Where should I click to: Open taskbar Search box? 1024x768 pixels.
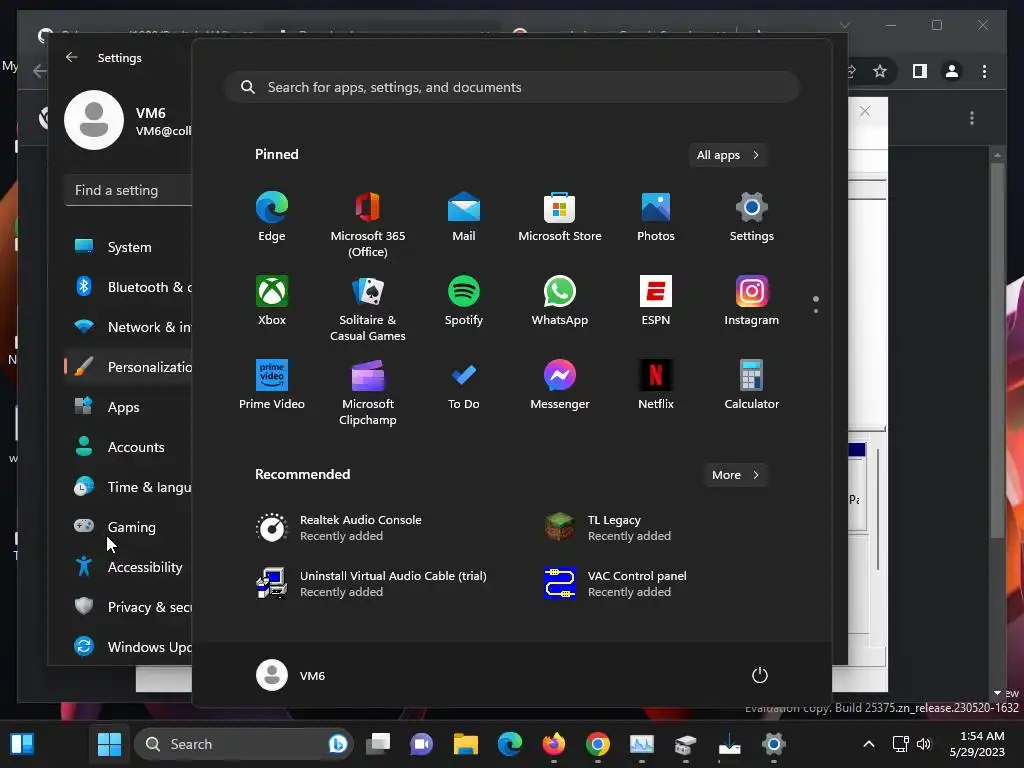pyautogui.click(x=244, y=744)
